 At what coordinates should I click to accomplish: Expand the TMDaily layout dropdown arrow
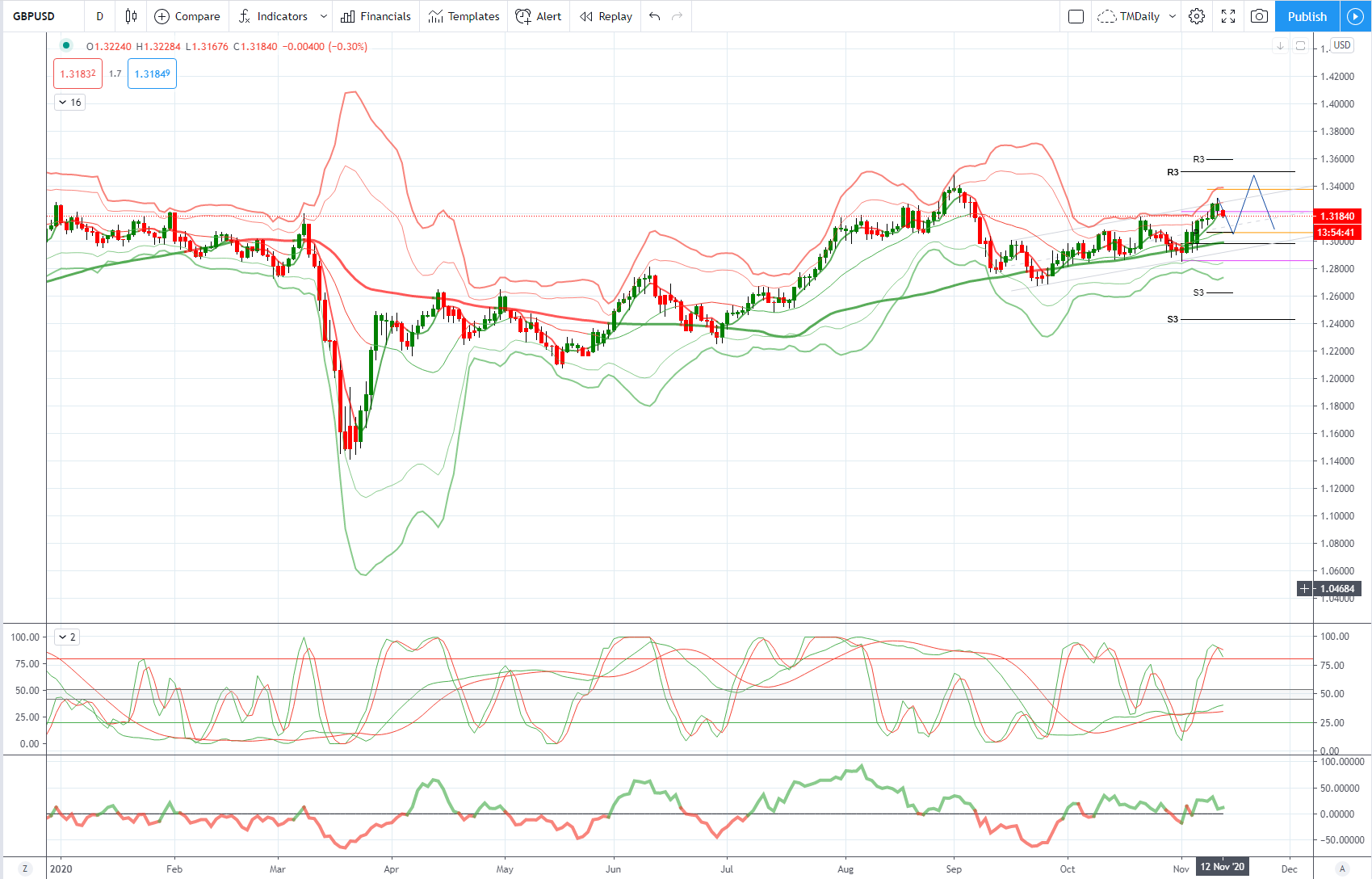1173,16
